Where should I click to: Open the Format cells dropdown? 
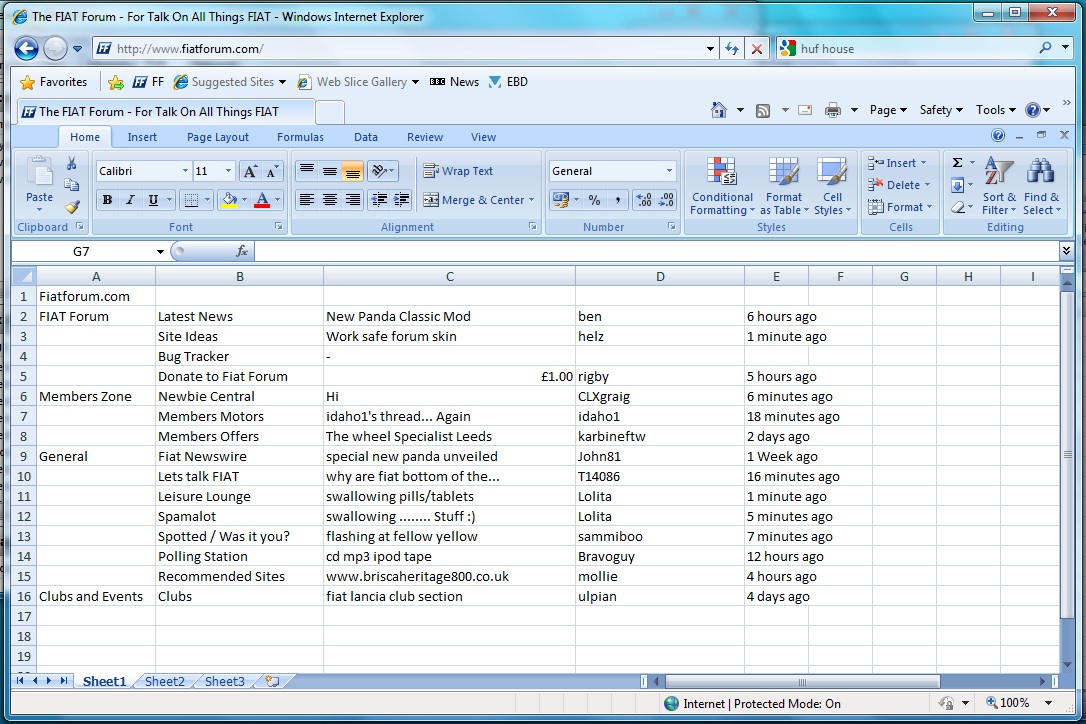pyautogui.click(x=900, y=207)
